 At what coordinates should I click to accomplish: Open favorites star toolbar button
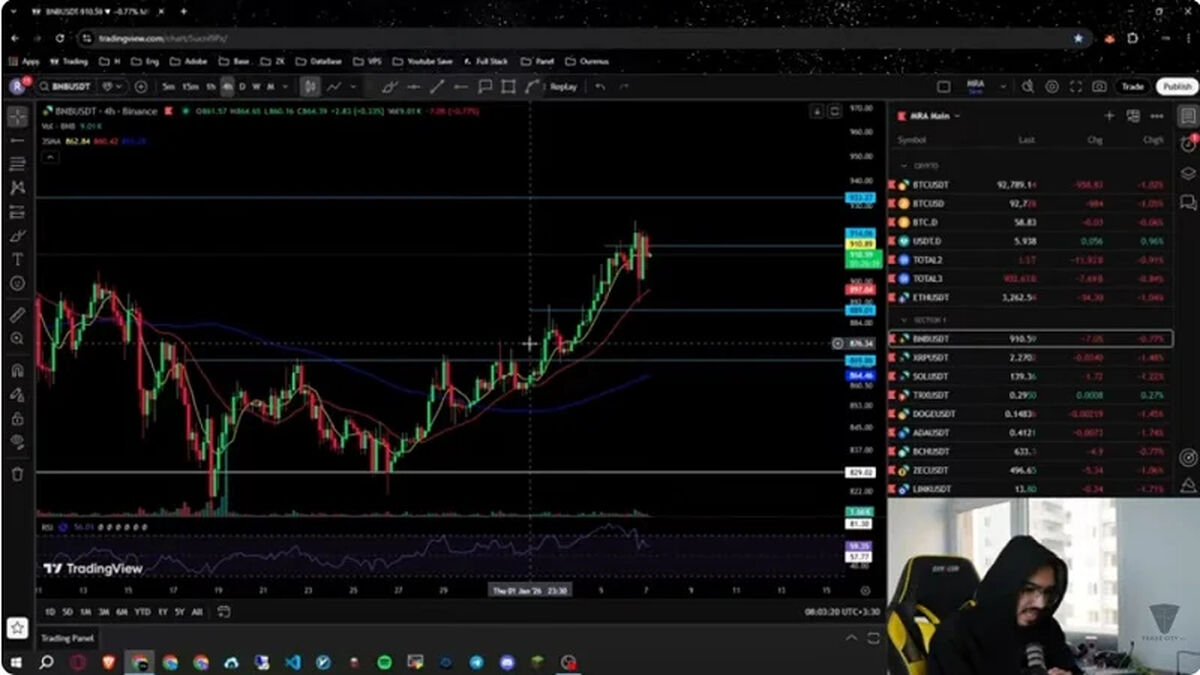pyautogui.click(x=17, y=628)
